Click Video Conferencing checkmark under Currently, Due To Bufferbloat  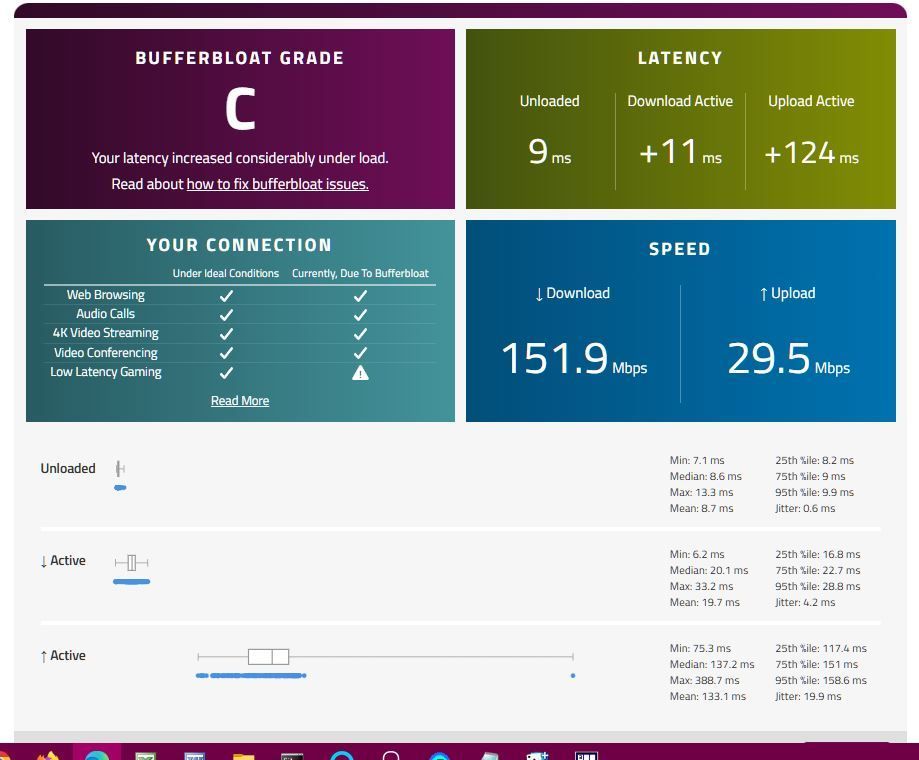pos(360,353)
